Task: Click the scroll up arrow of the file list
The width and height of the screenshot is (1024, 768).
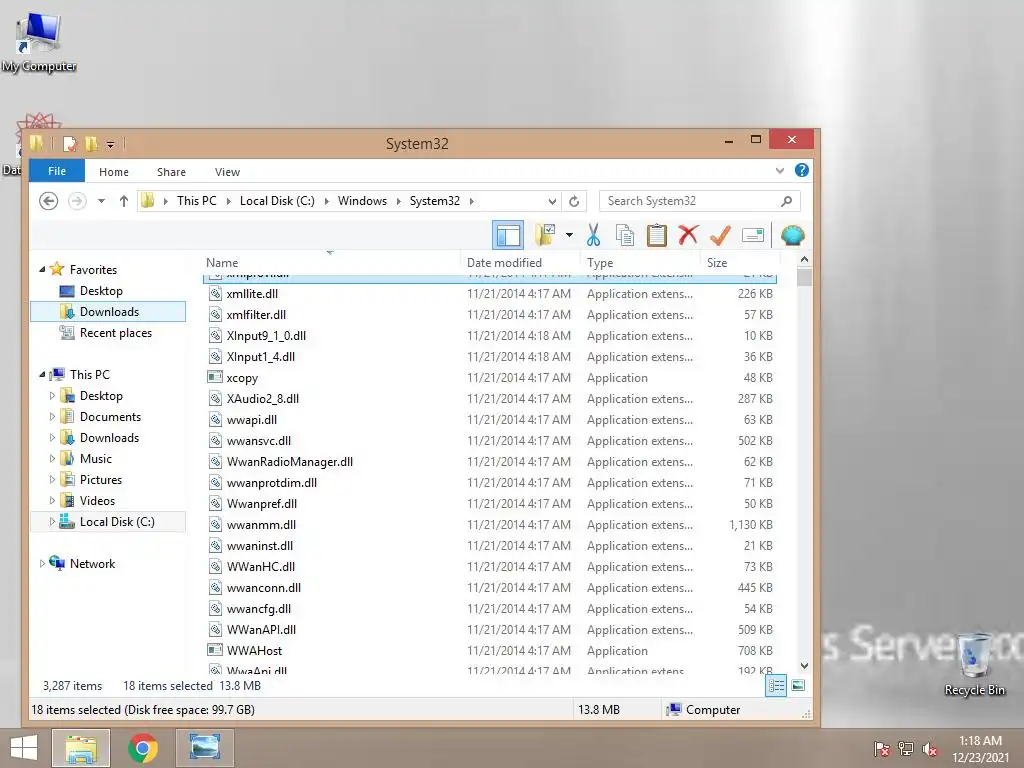Action: [805, 259]
